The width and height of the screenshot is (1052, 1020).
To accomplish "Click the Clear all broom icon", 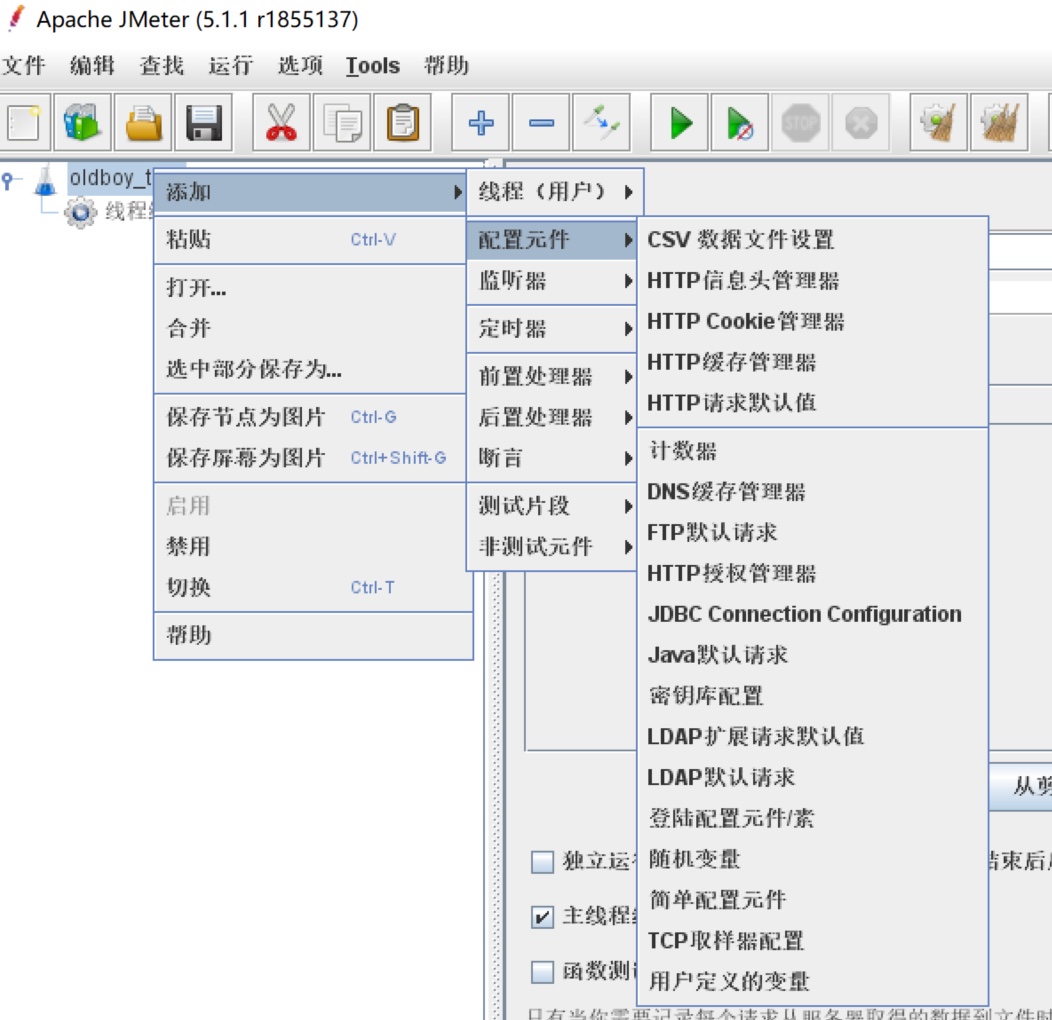I will coord(999,124).
